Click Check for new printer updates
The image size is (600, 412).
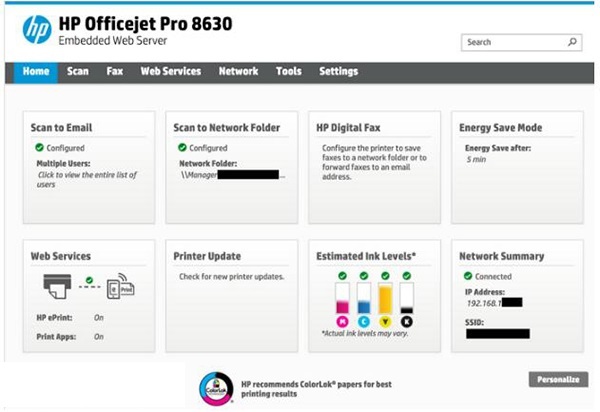(x=232, y=277)
